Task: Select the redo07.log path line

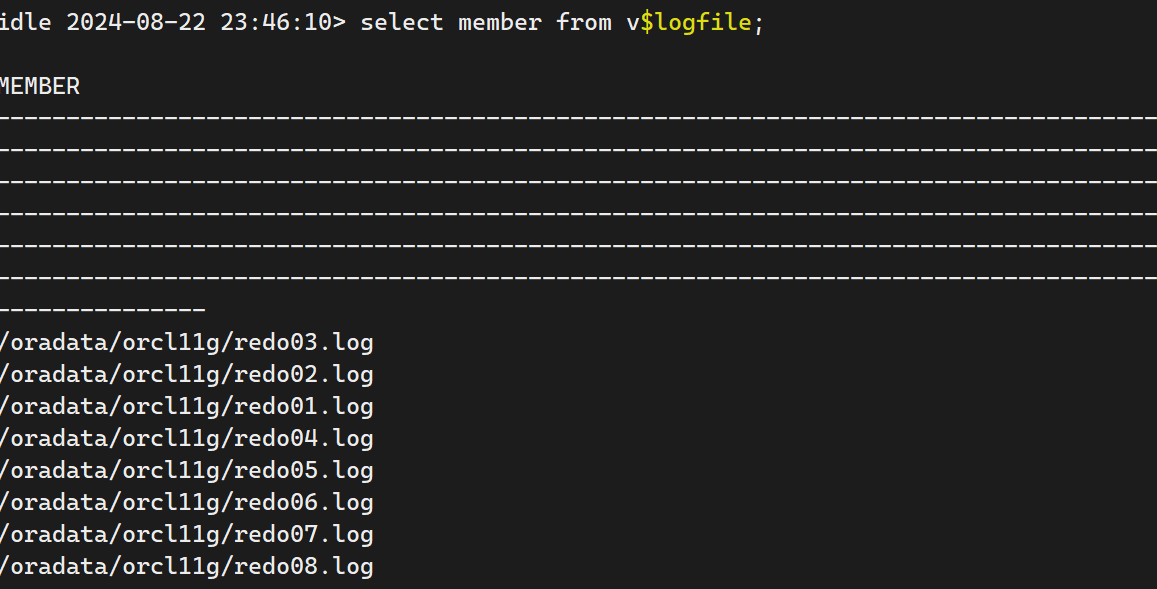Action: (x=187, y=535)
